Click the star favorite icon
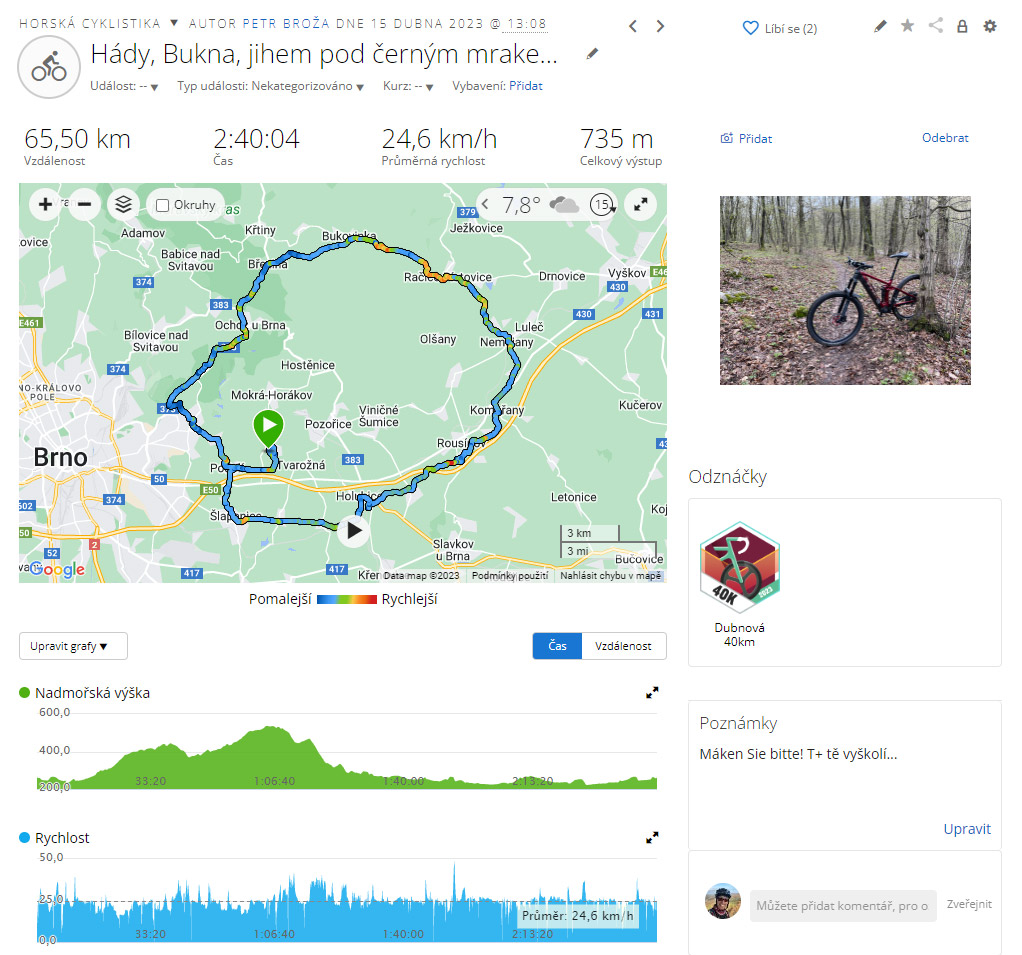 [x=907, y=25]
